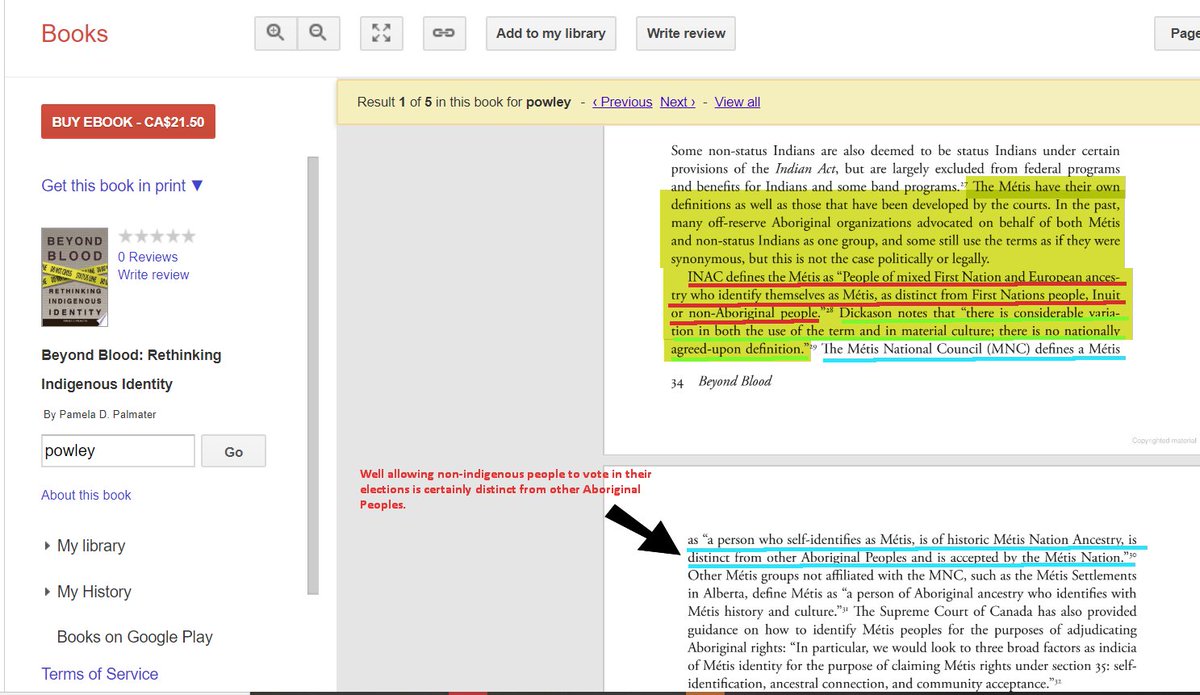
Task: Open Books on Google Play link
Action: (135, 637)
